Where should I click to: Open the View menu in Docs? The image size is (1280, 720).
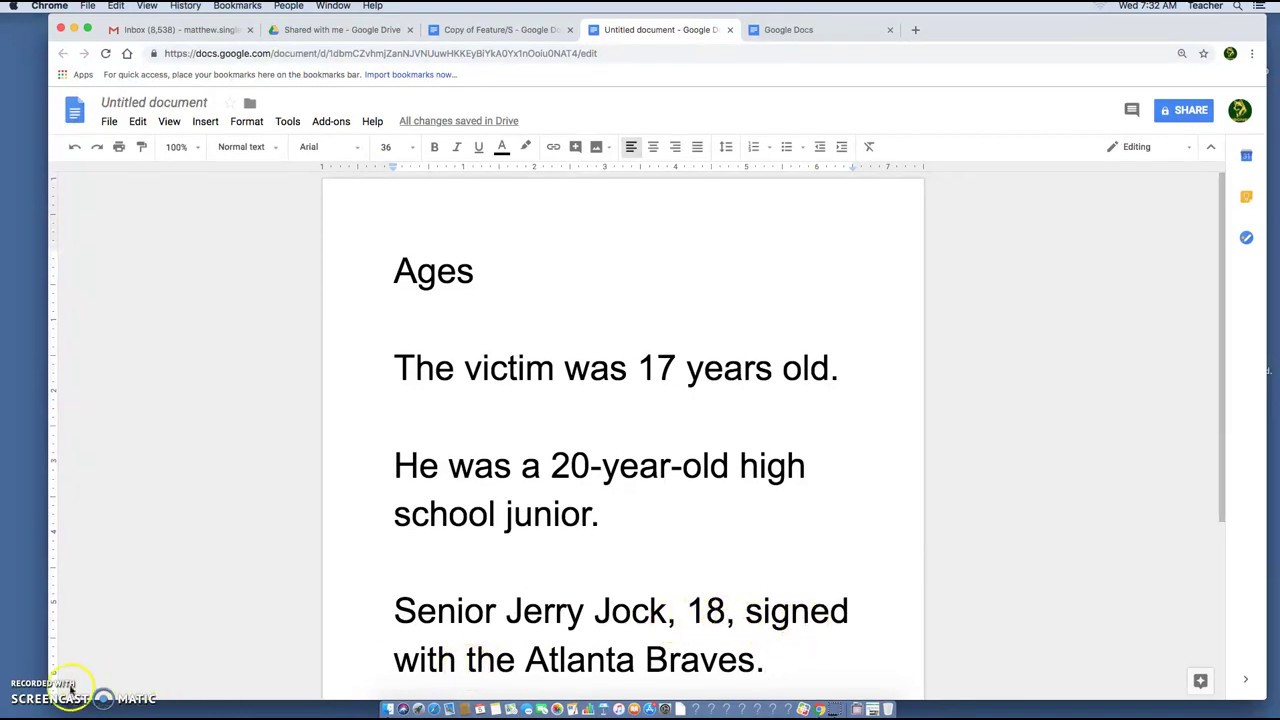pos(169,121)
